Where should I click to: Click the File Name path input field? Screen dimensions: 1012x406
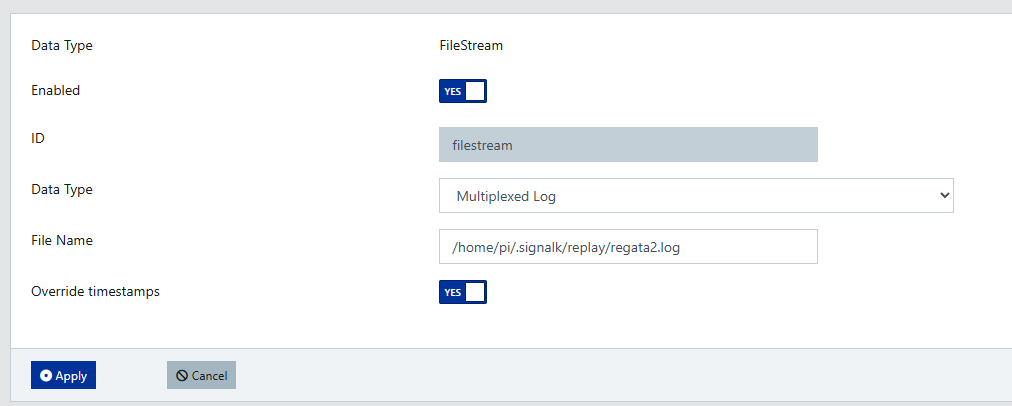click(628, 247)
